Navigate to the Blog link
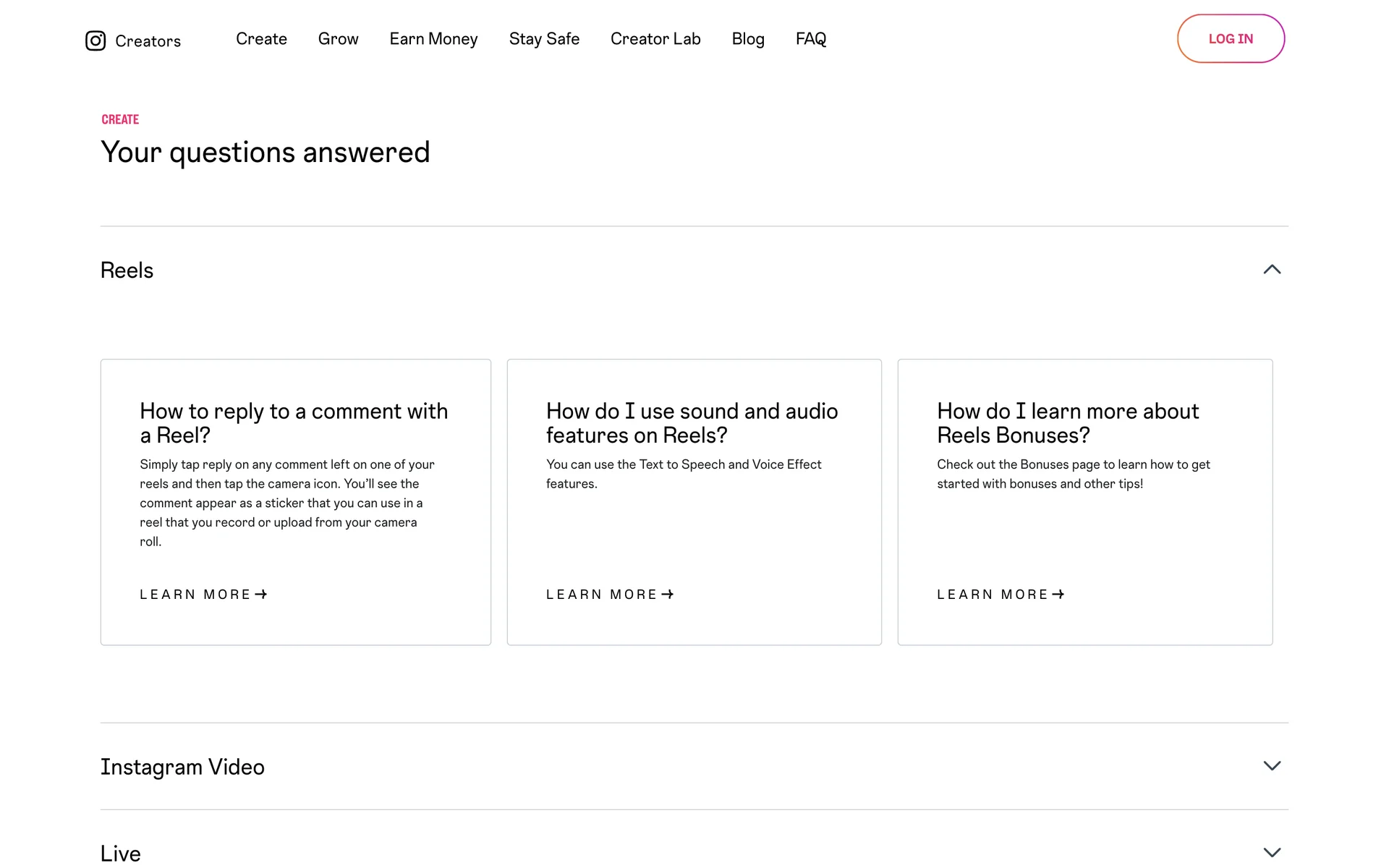The height and width of the screenshot is (868, 1389). pos(748,39)
